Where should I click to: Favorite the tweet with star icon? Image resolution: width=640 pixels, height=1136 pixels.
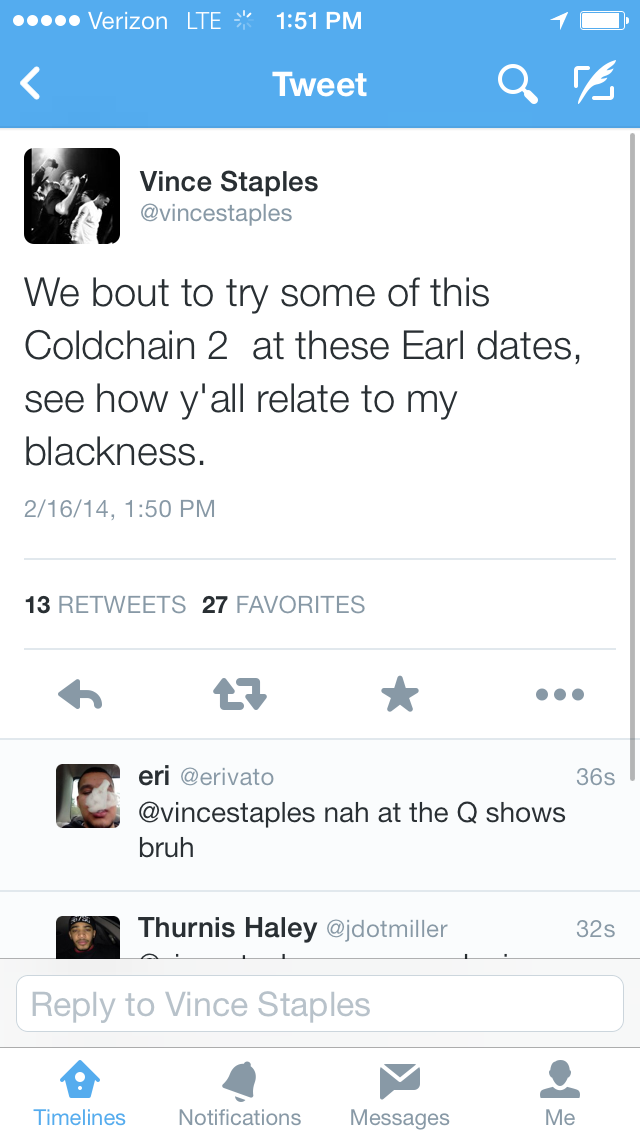click(400, 694)
